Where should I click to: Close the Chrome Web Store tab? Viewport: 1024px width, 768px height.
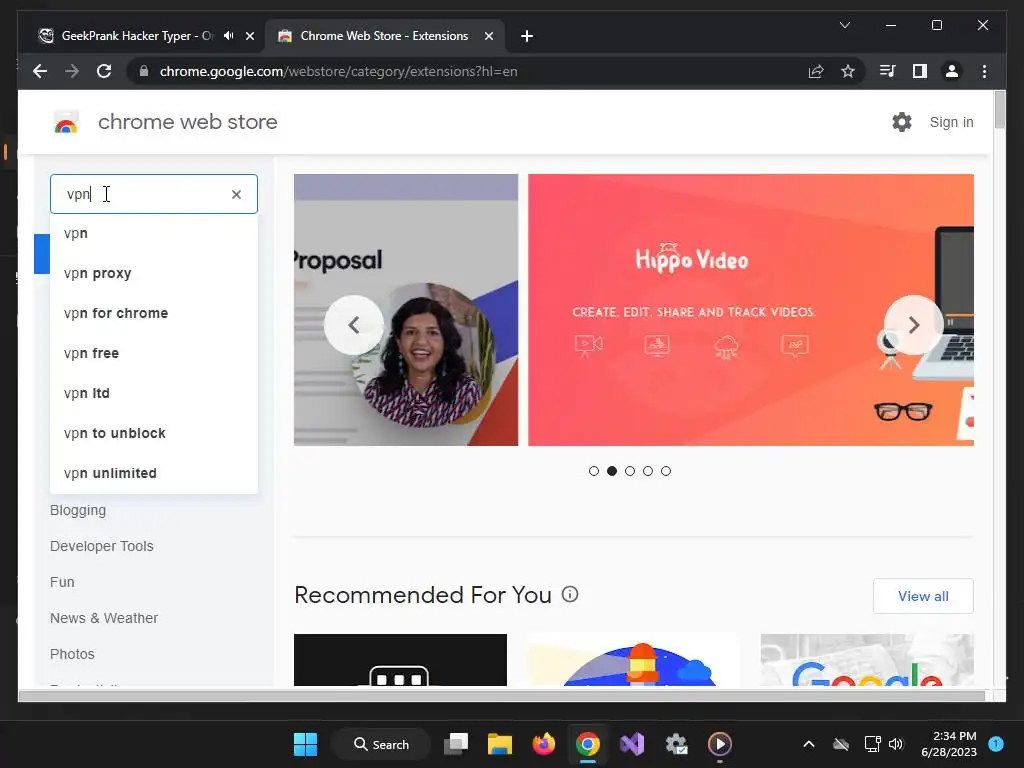tap(488, 36)
